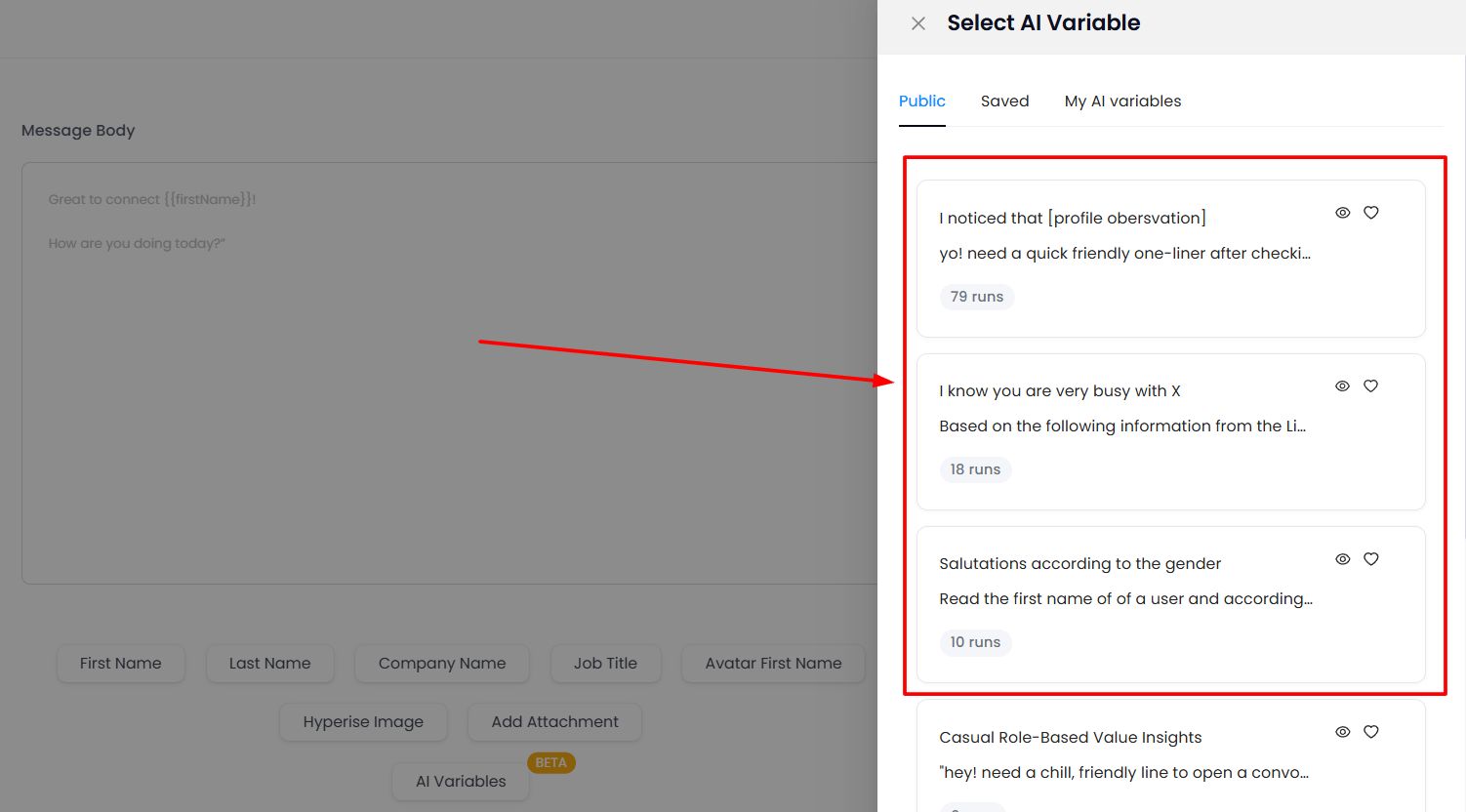Insert the Avatar First Name variable
The image size is (1466, 812).
(x=772, y=664)
